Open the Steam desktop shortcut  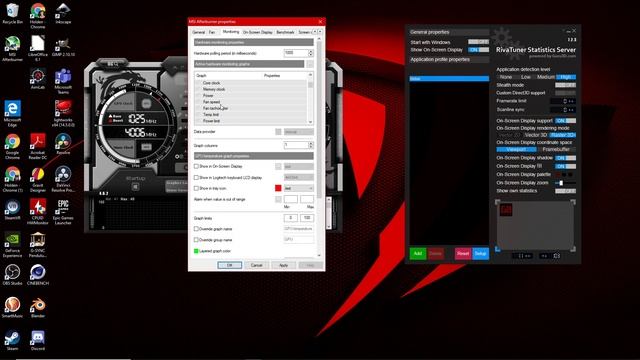(12, 340)
